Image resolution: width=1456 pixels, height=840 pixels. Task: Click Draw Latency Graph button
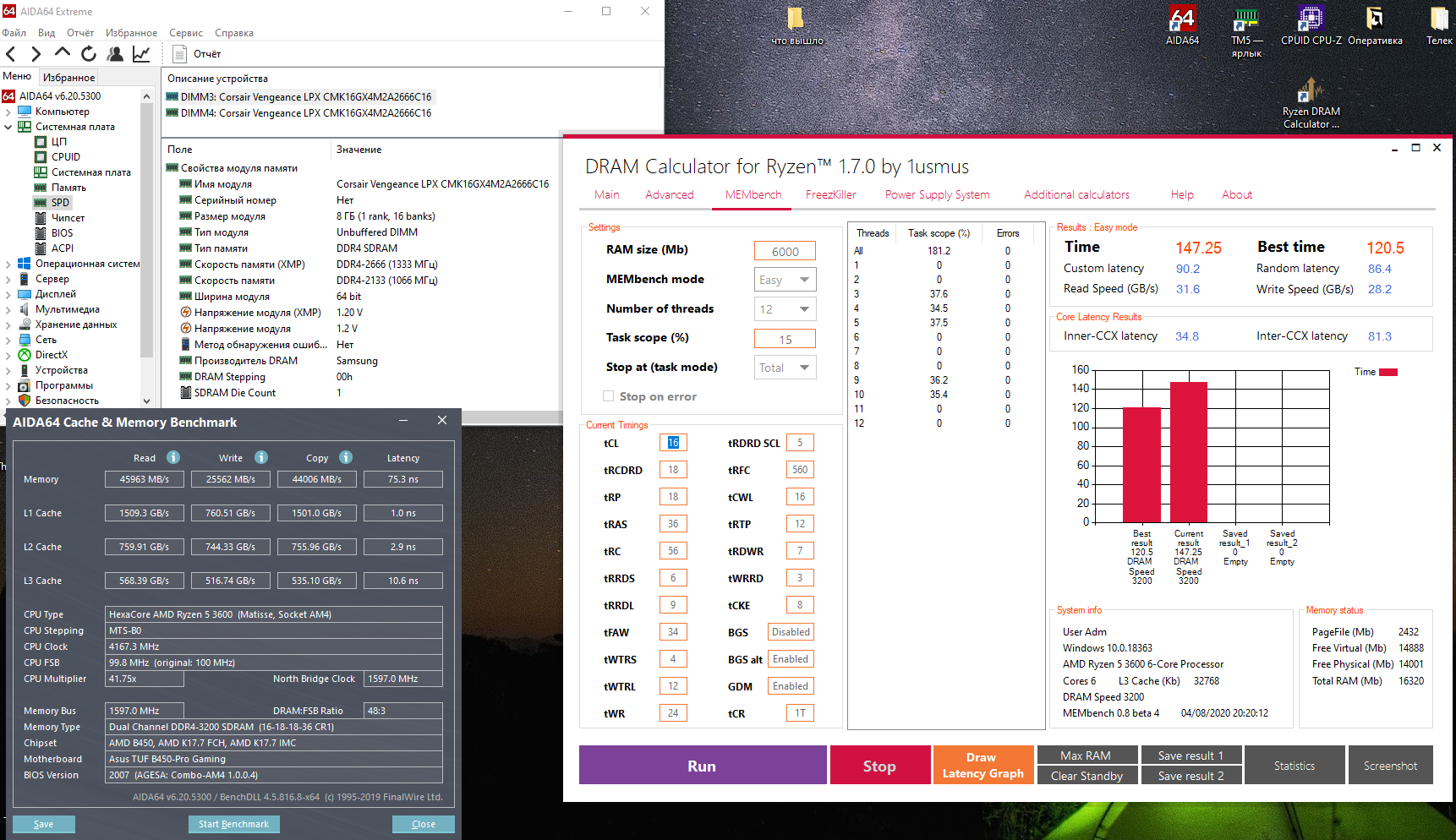click(983, 766)
